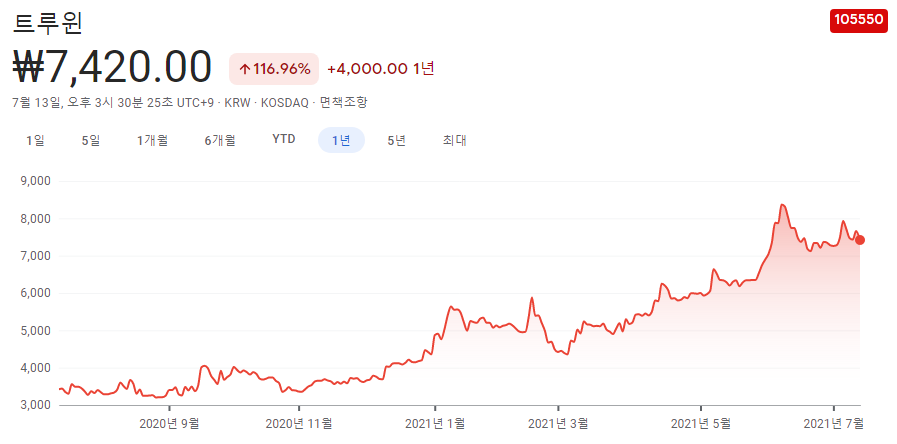Click the 2020년 11월 x-axis label
The height and width of the screenshot is (444, 897).
(x=299, y=424)
